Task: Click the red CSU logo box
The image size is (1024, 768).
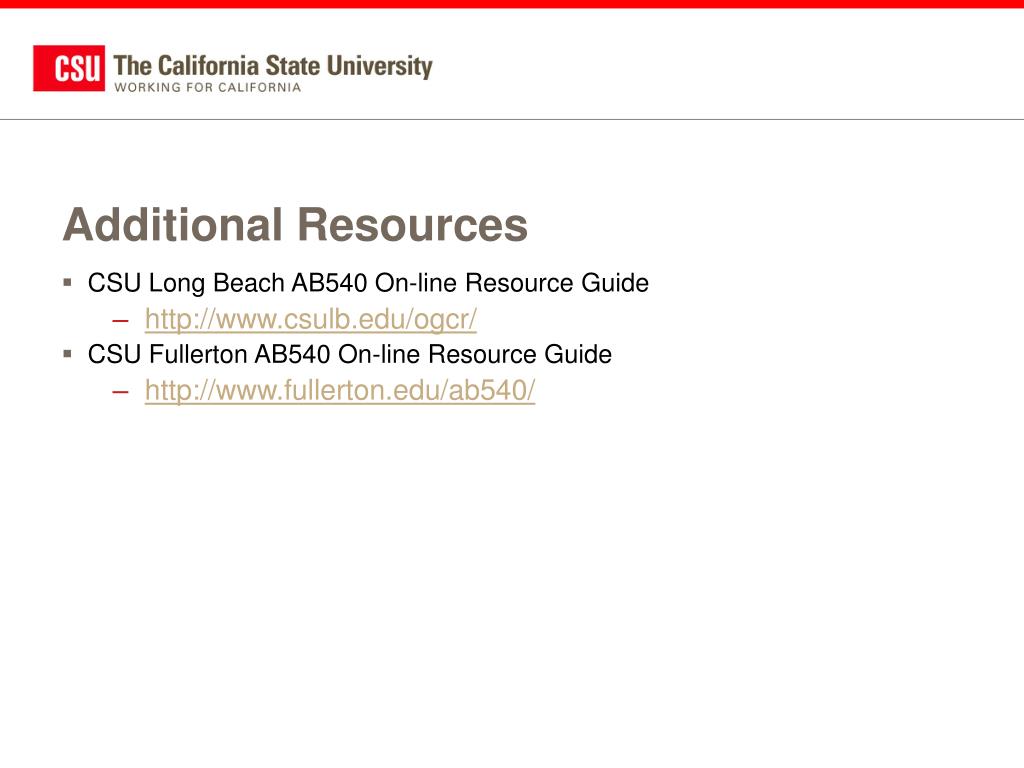Action: click(69, 68)
